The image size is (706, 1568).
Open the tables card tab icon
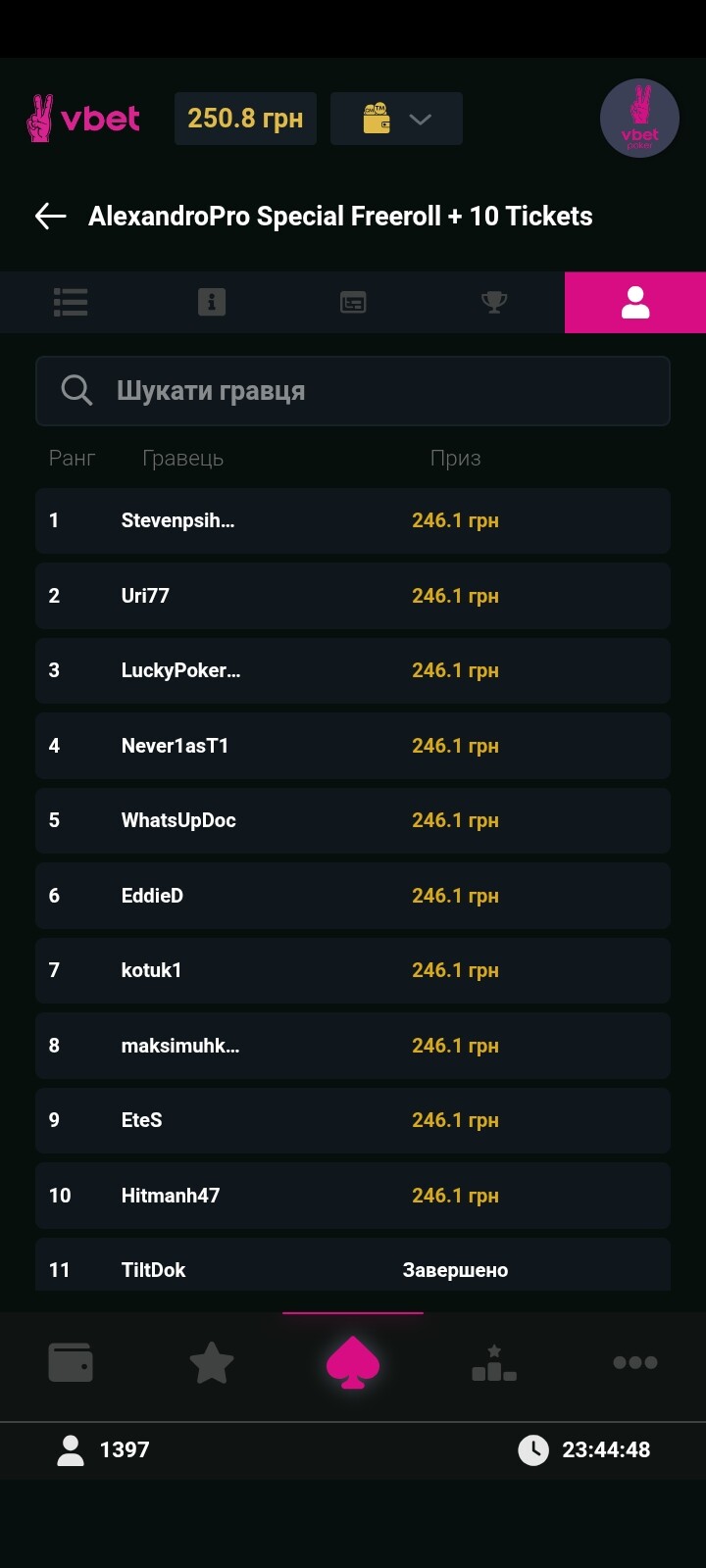tap(353, 302)
